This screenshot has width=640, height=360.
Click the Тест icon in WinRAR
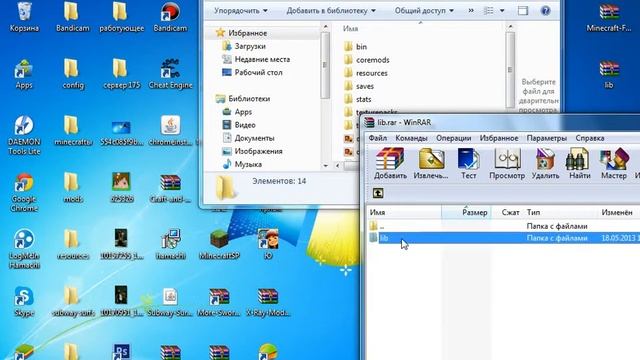tap(469, 164)
